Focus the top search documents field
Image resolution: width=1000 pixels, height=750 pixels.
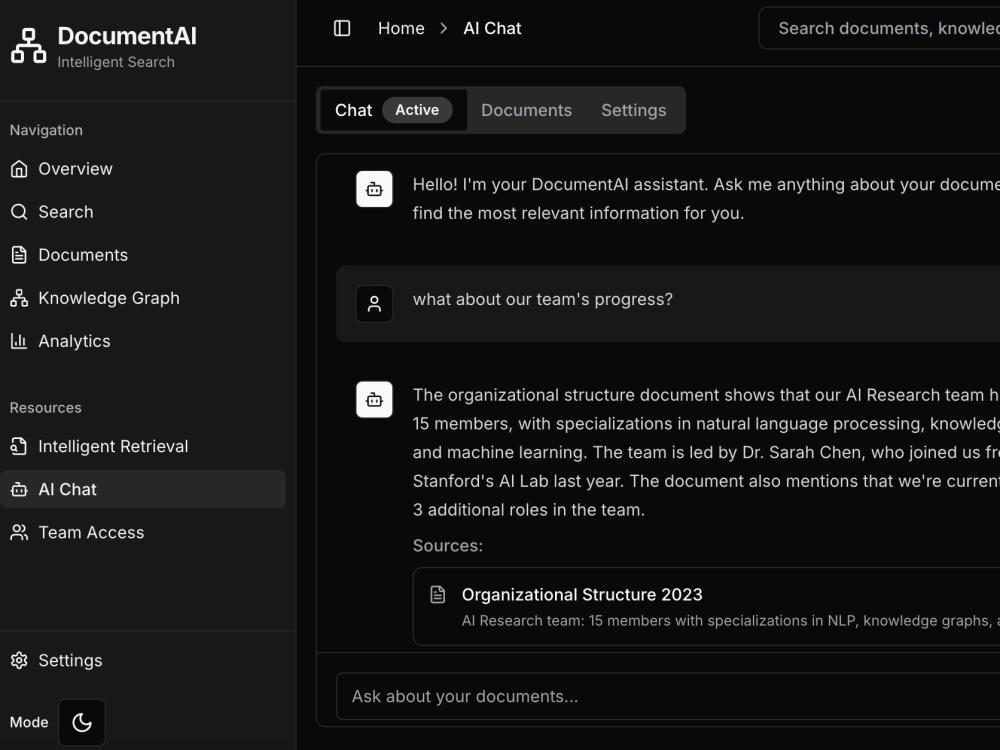tap(879, 28)
